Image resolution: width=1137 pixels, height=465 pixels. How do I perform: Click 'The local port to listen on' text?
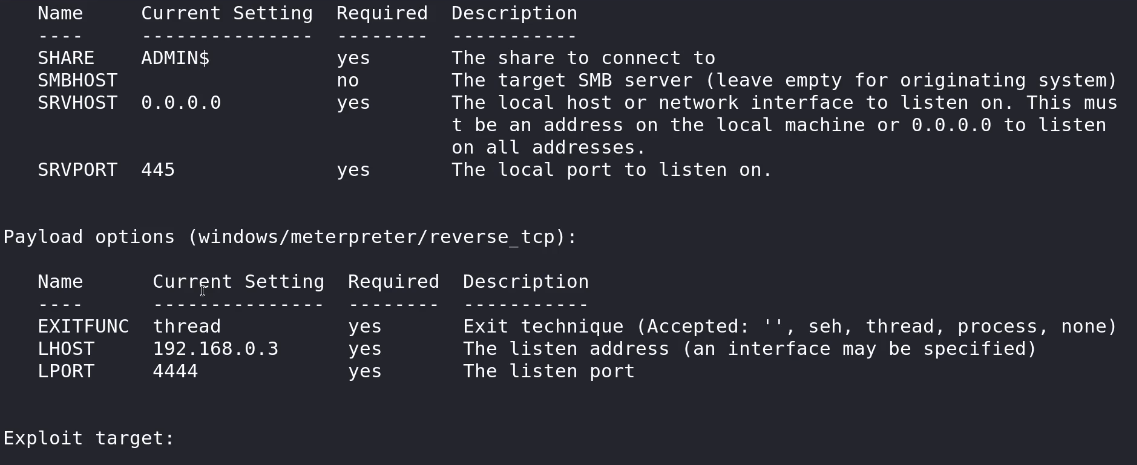point(611,170)
